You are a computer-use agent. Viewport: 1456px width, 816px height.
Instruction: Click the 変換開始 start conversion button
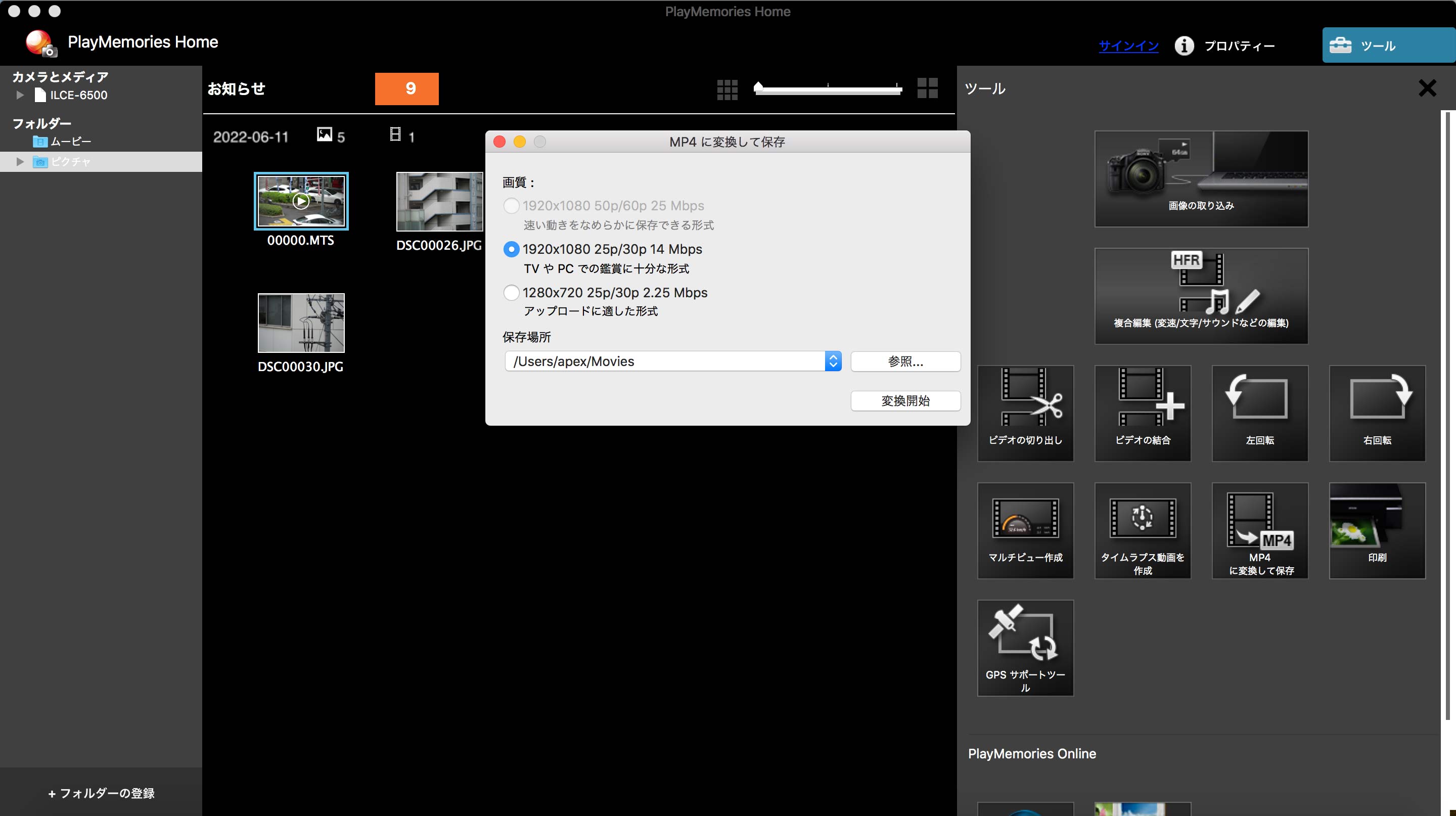click(x=905, y=401)
